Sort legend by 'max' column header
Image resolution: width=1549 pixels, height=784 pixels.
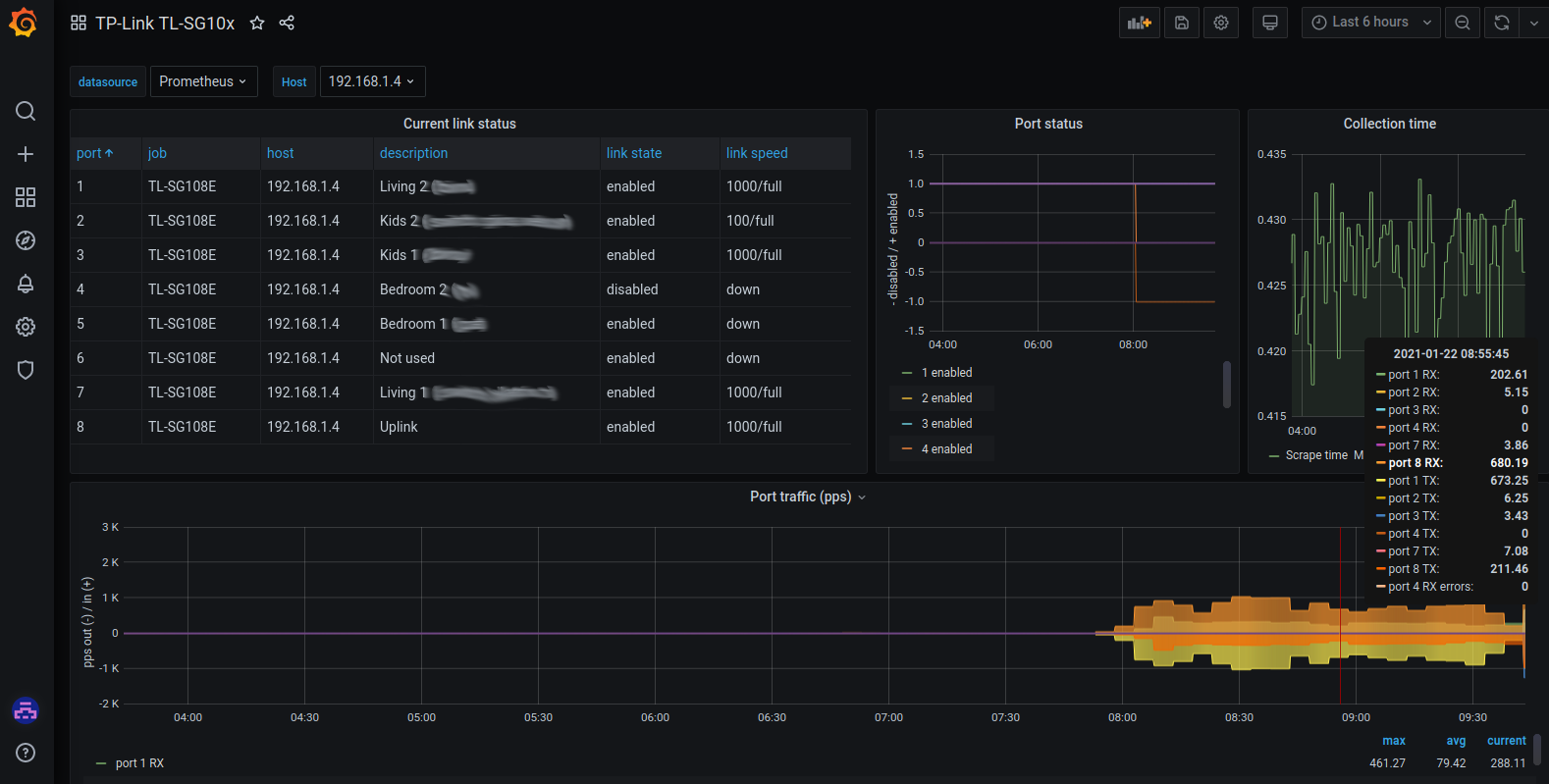[1393, 741]
